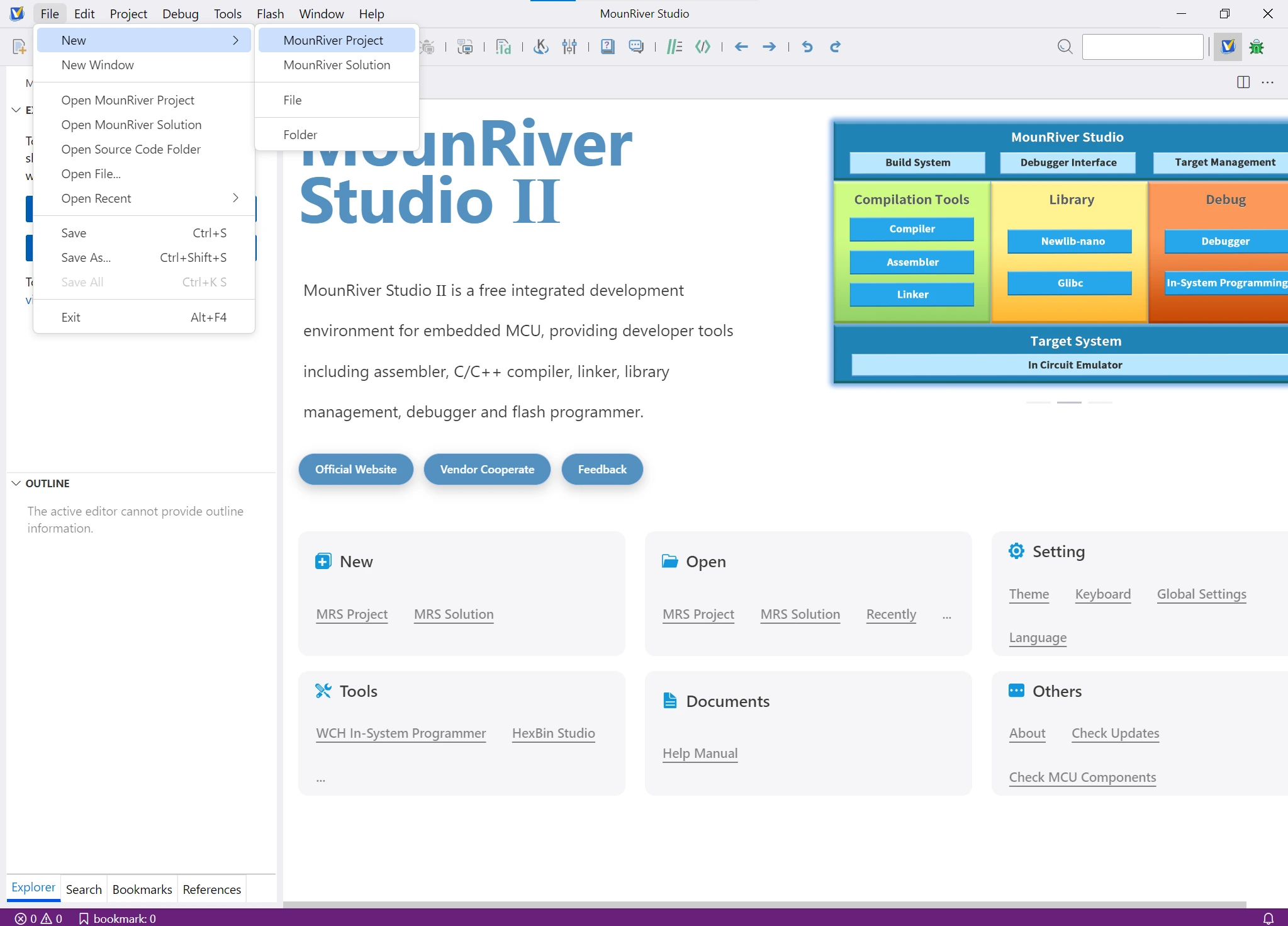The height and width of the screenshot is (926, 1288).
Task: Click the chat feedback toolbar icon
Action: coord(636,47)
